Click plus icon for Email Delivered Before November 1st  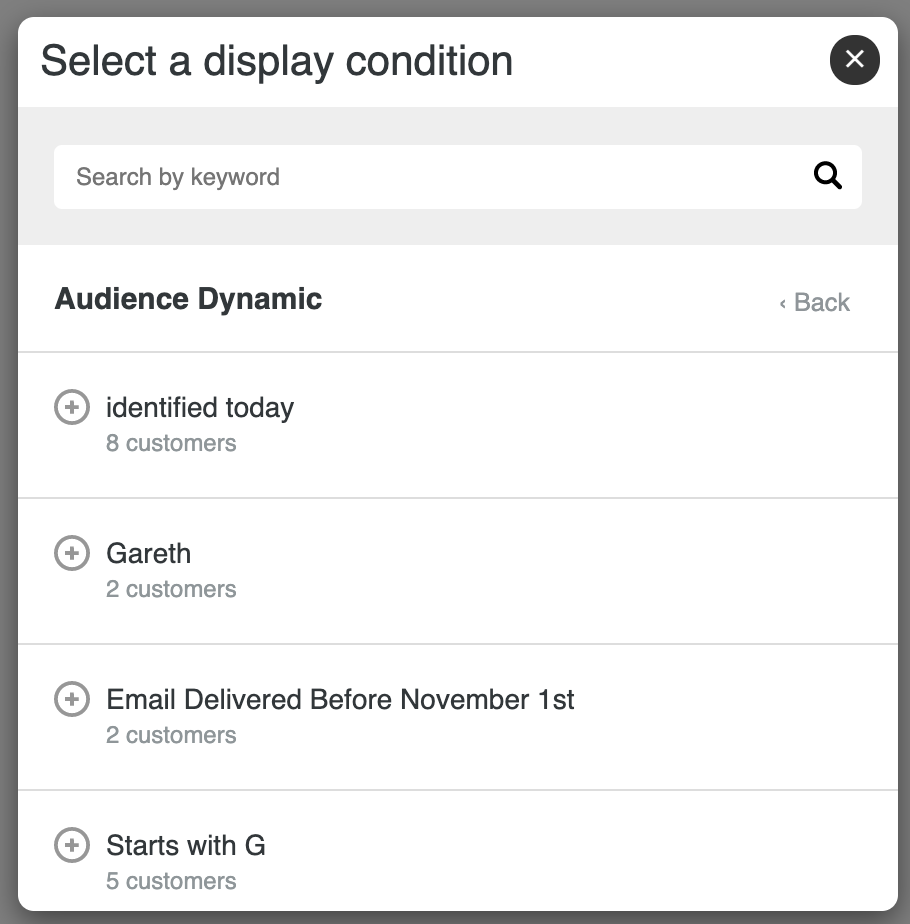click(72, 699)
